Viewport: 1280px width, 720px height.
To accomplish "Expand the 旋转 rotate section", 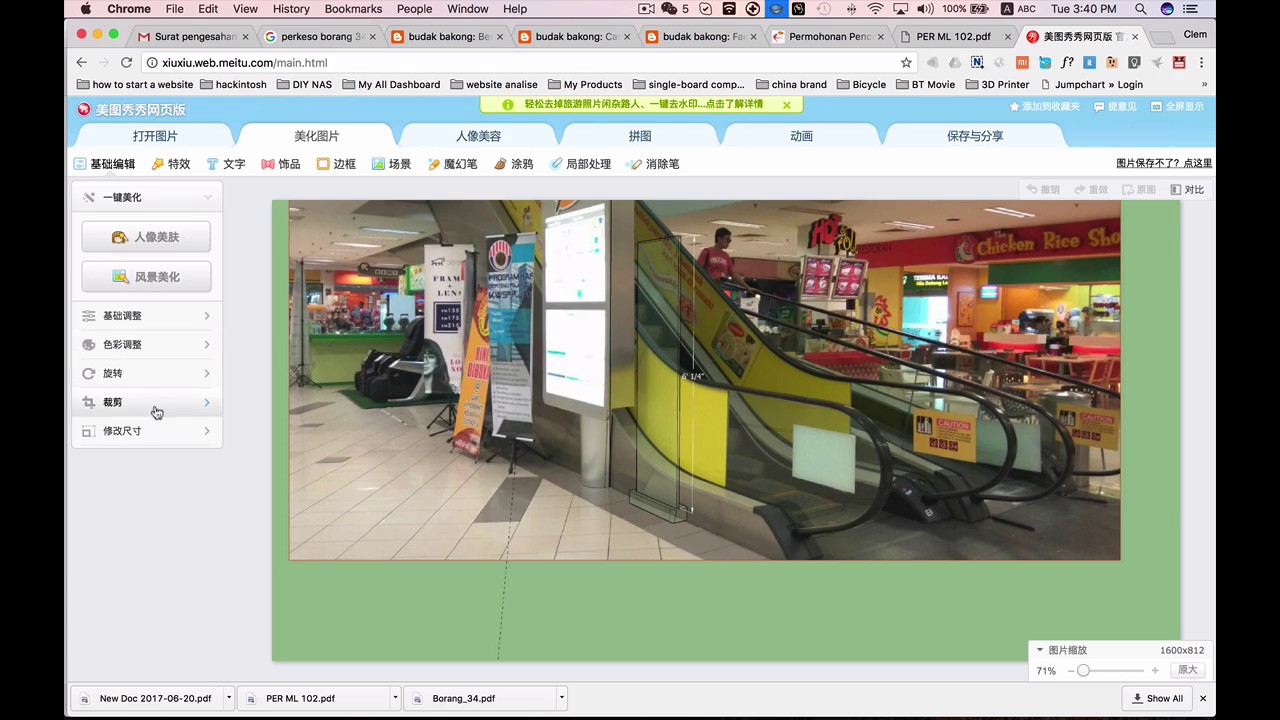I will (147, 374).
